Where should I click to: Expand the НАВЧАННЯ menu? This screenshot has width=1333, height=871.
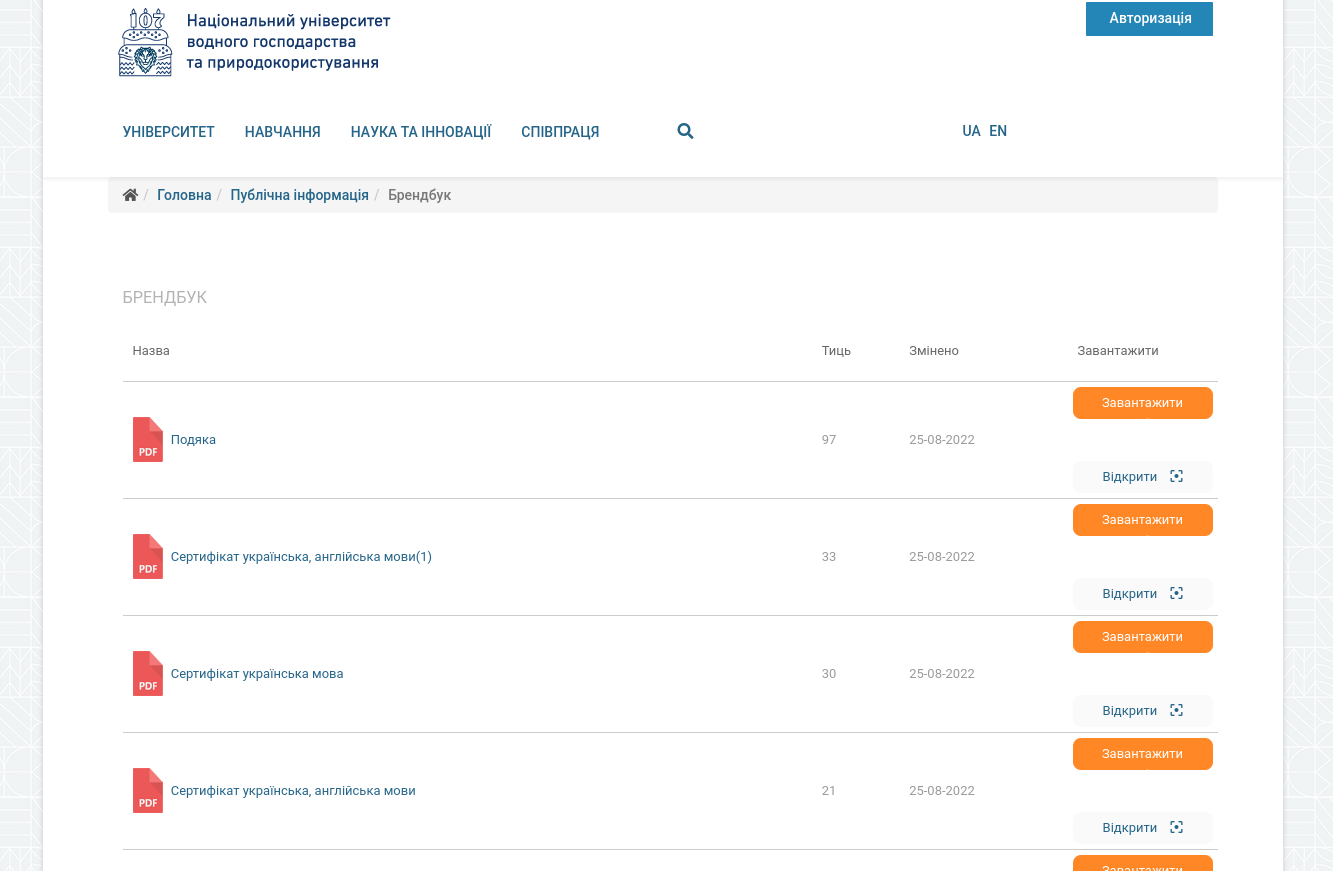[283, 132]
